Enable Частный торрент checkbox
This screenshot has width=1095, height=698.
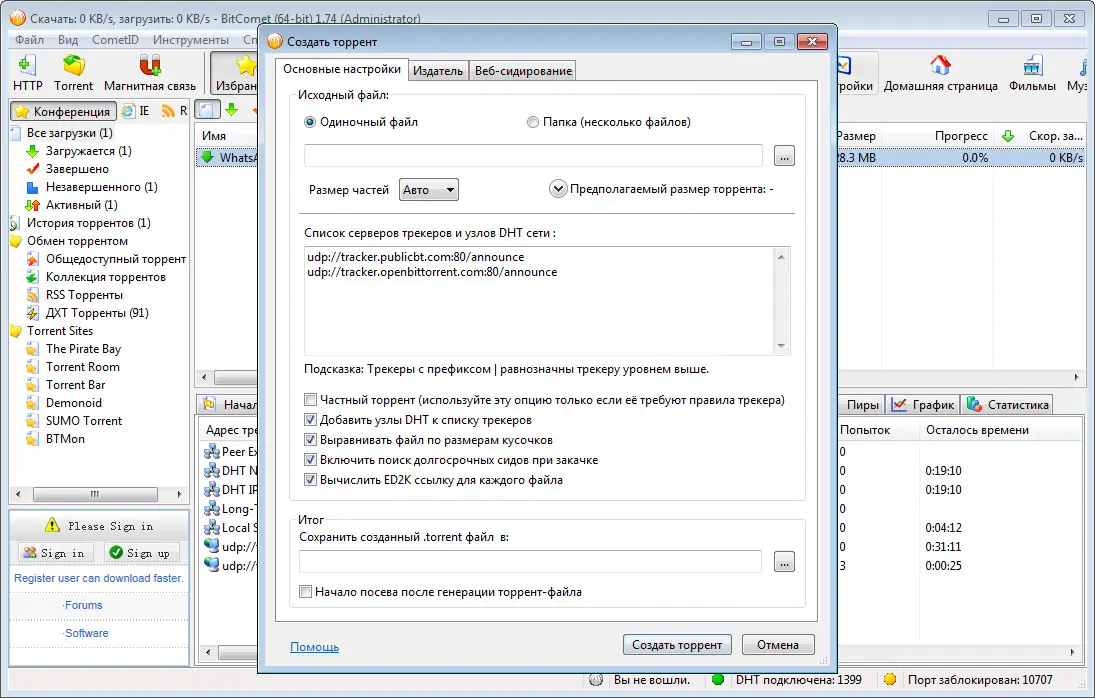click(x=311, y=400)
